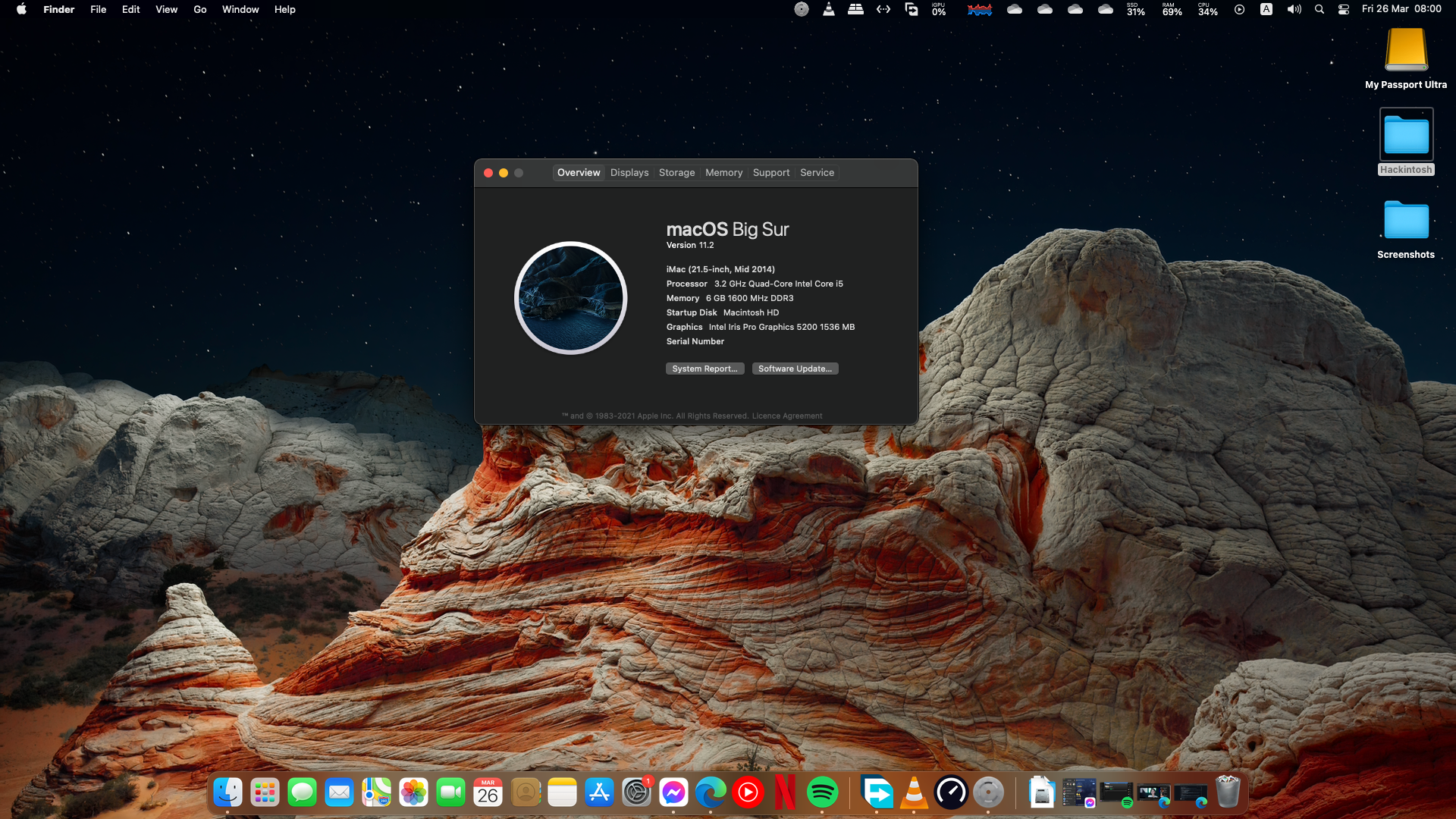Open System Preferences with badge in Dock
1456x819 pixels.
point(636,793)
